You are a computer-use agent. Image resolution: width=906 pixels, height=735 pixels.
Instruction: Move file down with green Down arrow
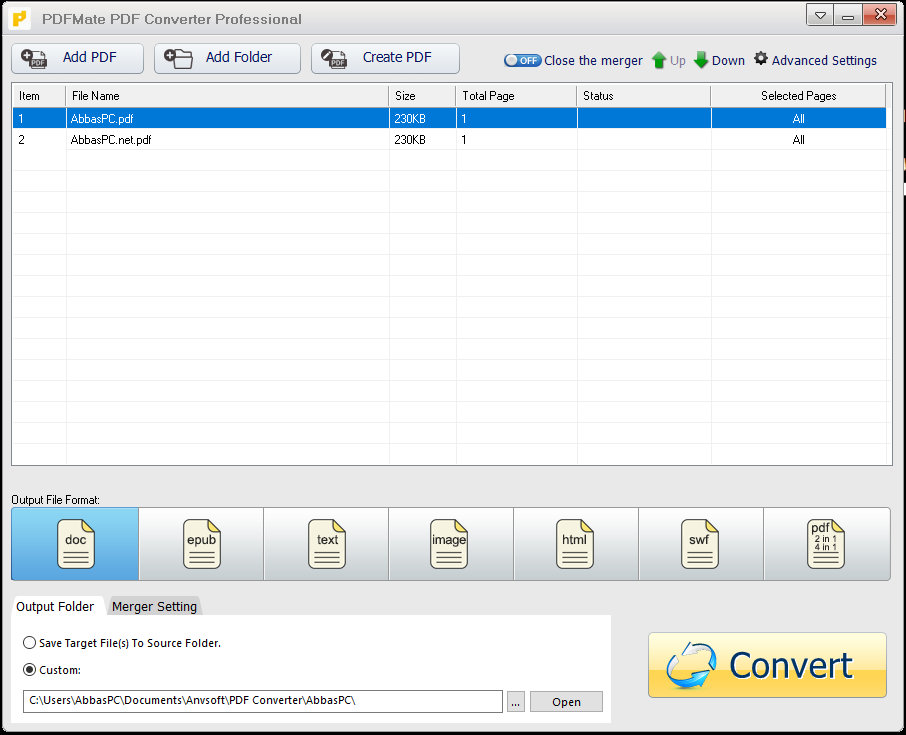pyautogui.click(x=719, y=60)
